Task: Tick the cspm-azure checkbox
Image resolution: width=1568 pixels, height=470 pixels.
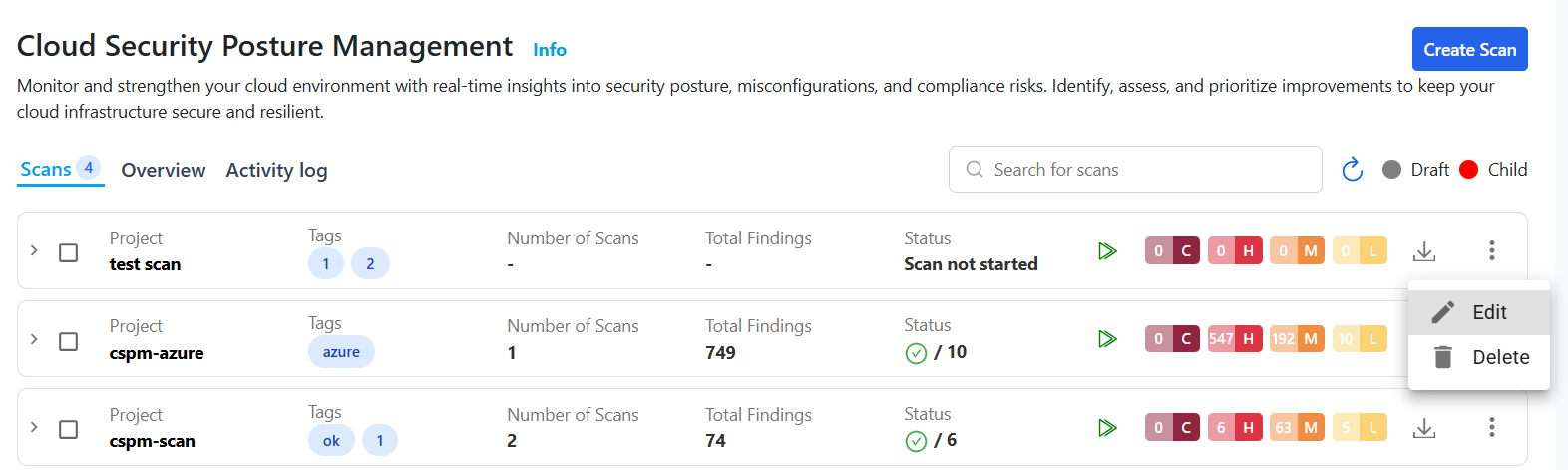Action: (x=69, y=341)
